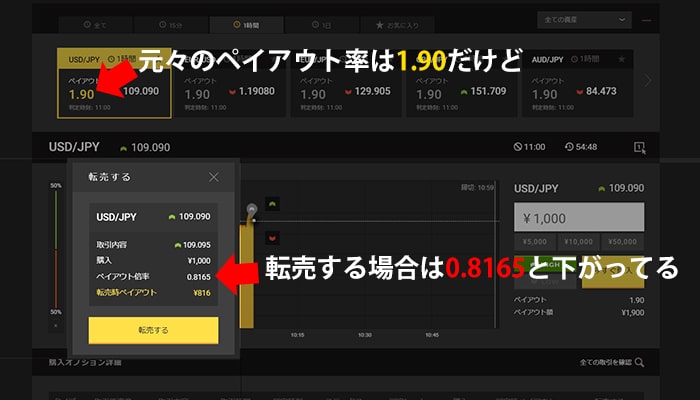700x400 pixels.
Task: Choose the green HIGH button
Action: pos(546,264)
